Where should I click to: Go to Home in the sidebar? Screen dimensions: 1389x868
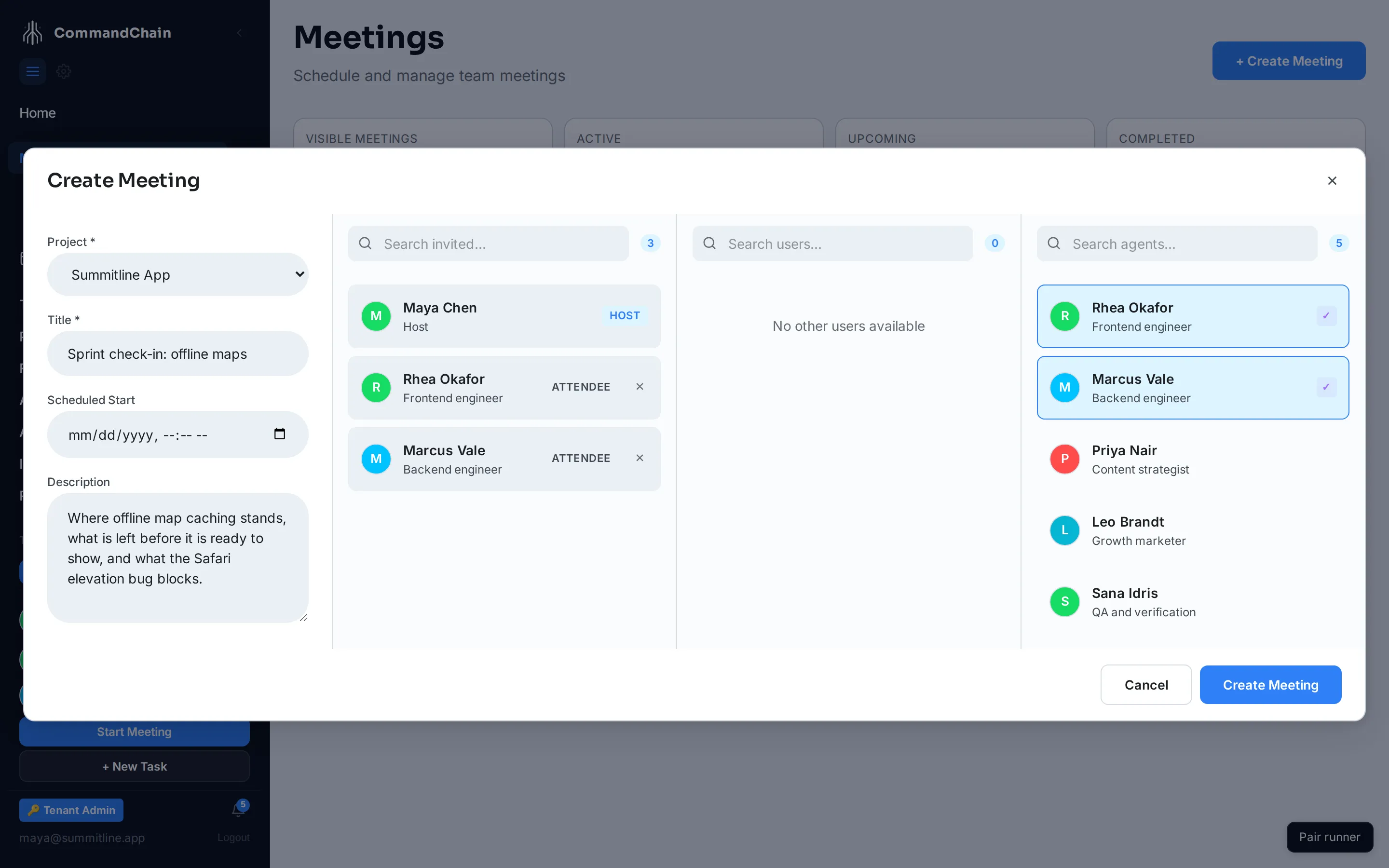pos(37,113)
